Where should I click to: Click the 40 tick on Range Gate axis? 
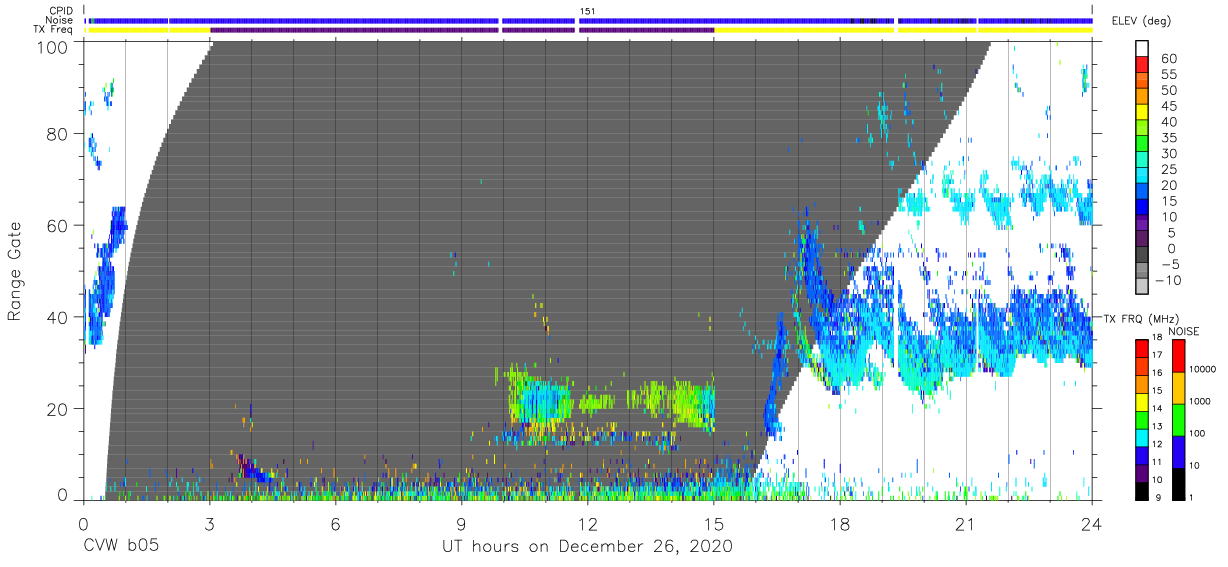point(59,316)
